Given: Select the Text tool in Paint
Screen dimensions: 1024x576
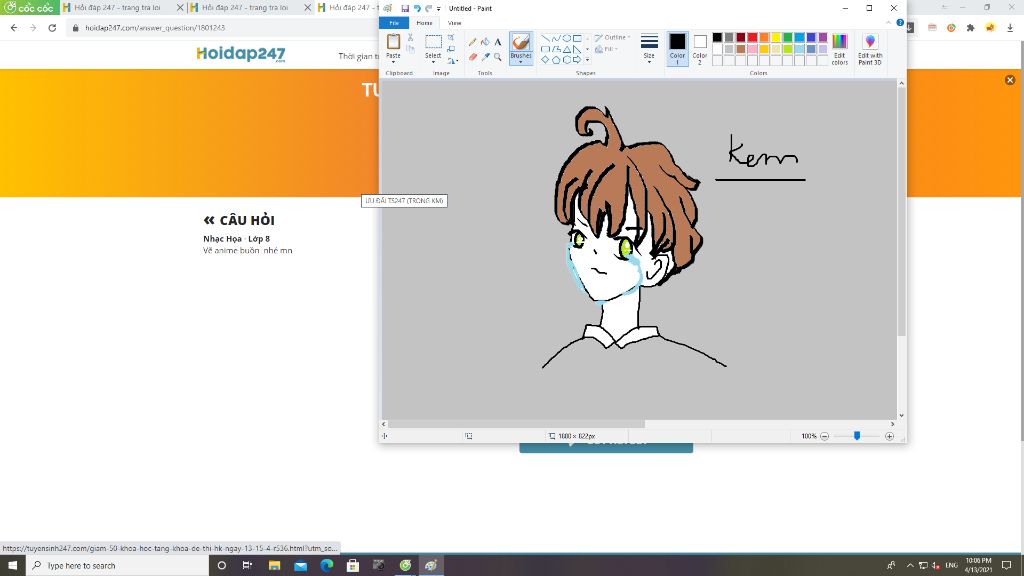Looking at the screenshot, I should 498,42.
